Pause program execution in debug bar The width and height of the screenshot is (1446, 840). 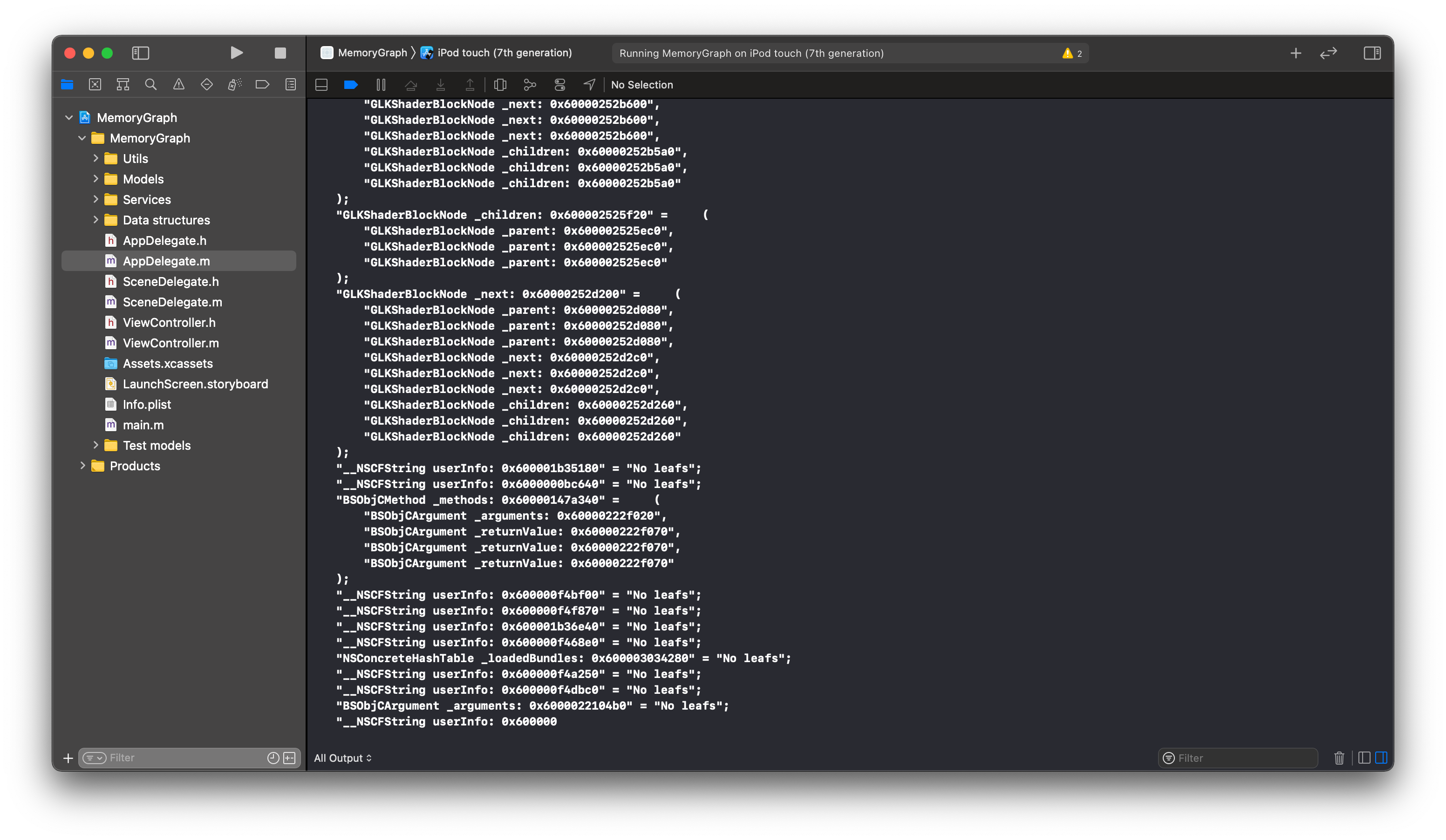point(381,85)
